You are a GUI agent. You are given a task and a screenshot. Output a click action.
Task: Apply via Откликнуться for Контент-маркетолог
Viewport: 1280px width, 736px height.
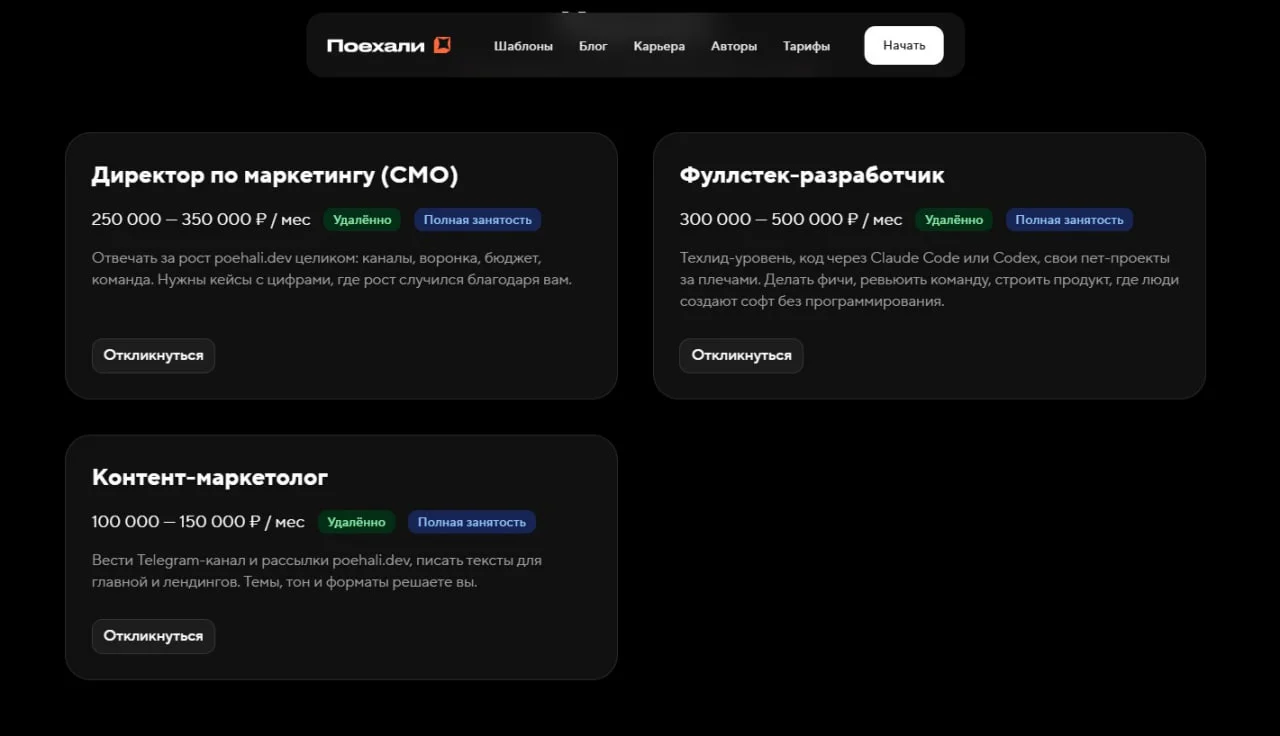[153, 636]
